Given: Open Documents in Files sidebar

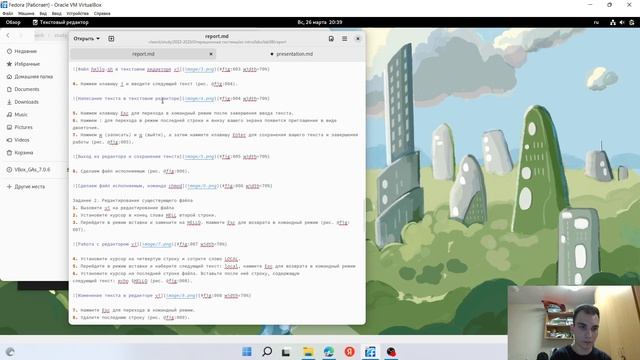Looking at the screenshot, I should pos(27,89).
